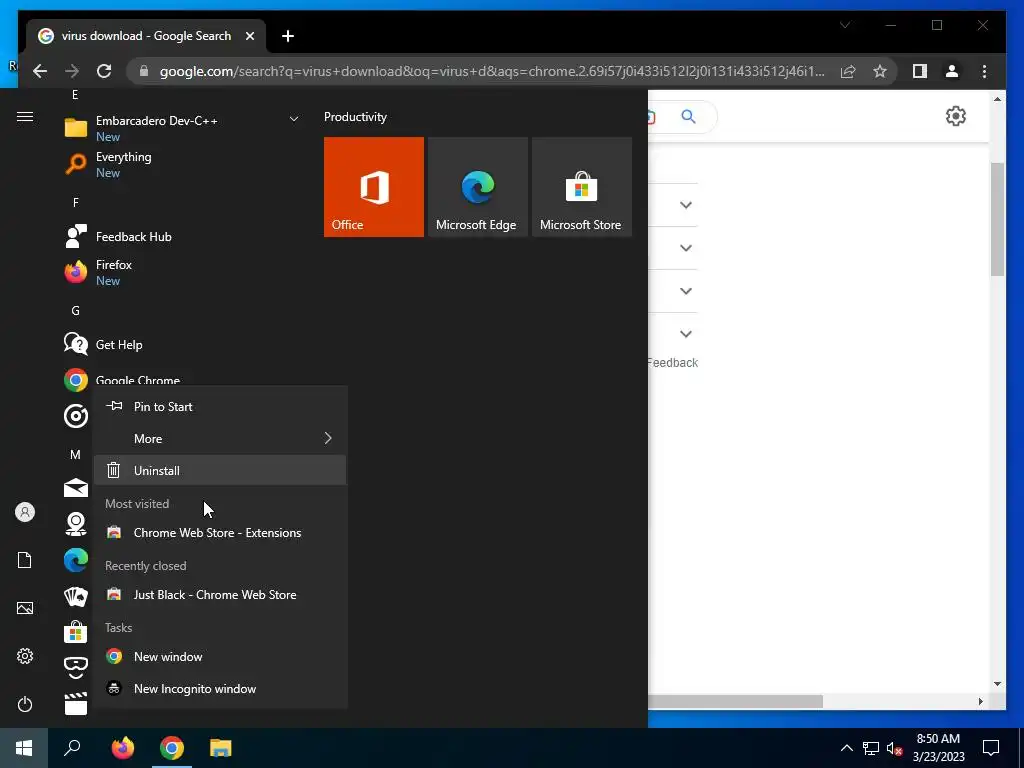Click the Chrome address bar URL
This screenshot has width=1024, height=768.
coord(491,71)
